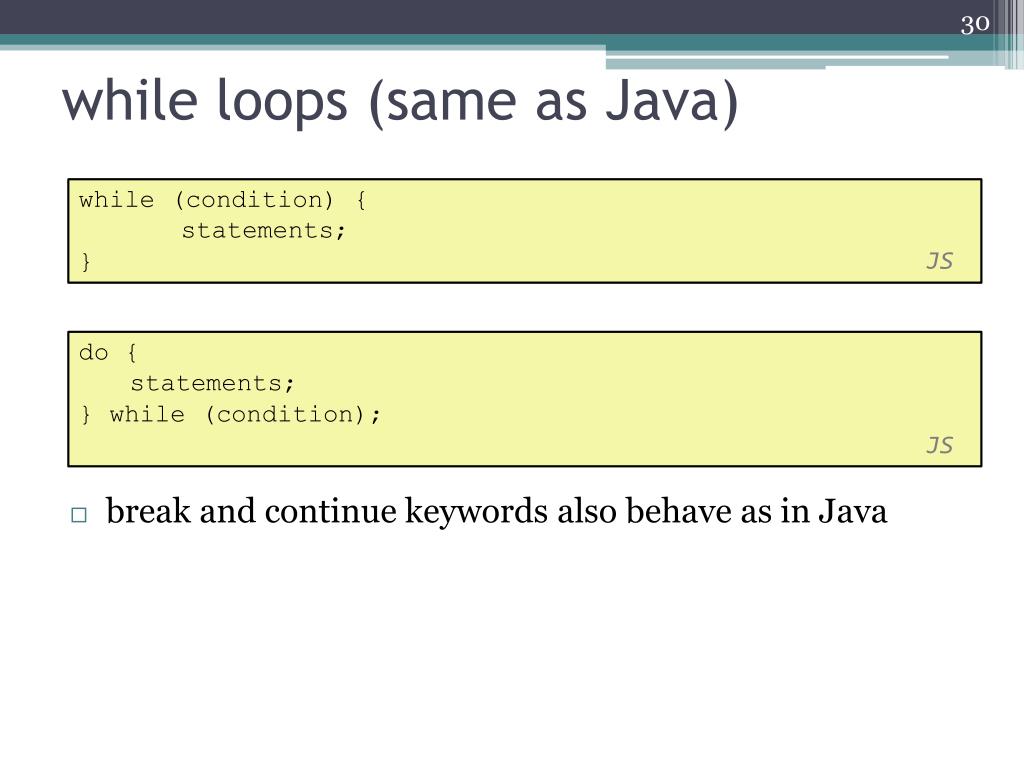This screenshot has height=768, width=1024.
Task: Click the closing brace in first code box
Action: coord(86,262)
